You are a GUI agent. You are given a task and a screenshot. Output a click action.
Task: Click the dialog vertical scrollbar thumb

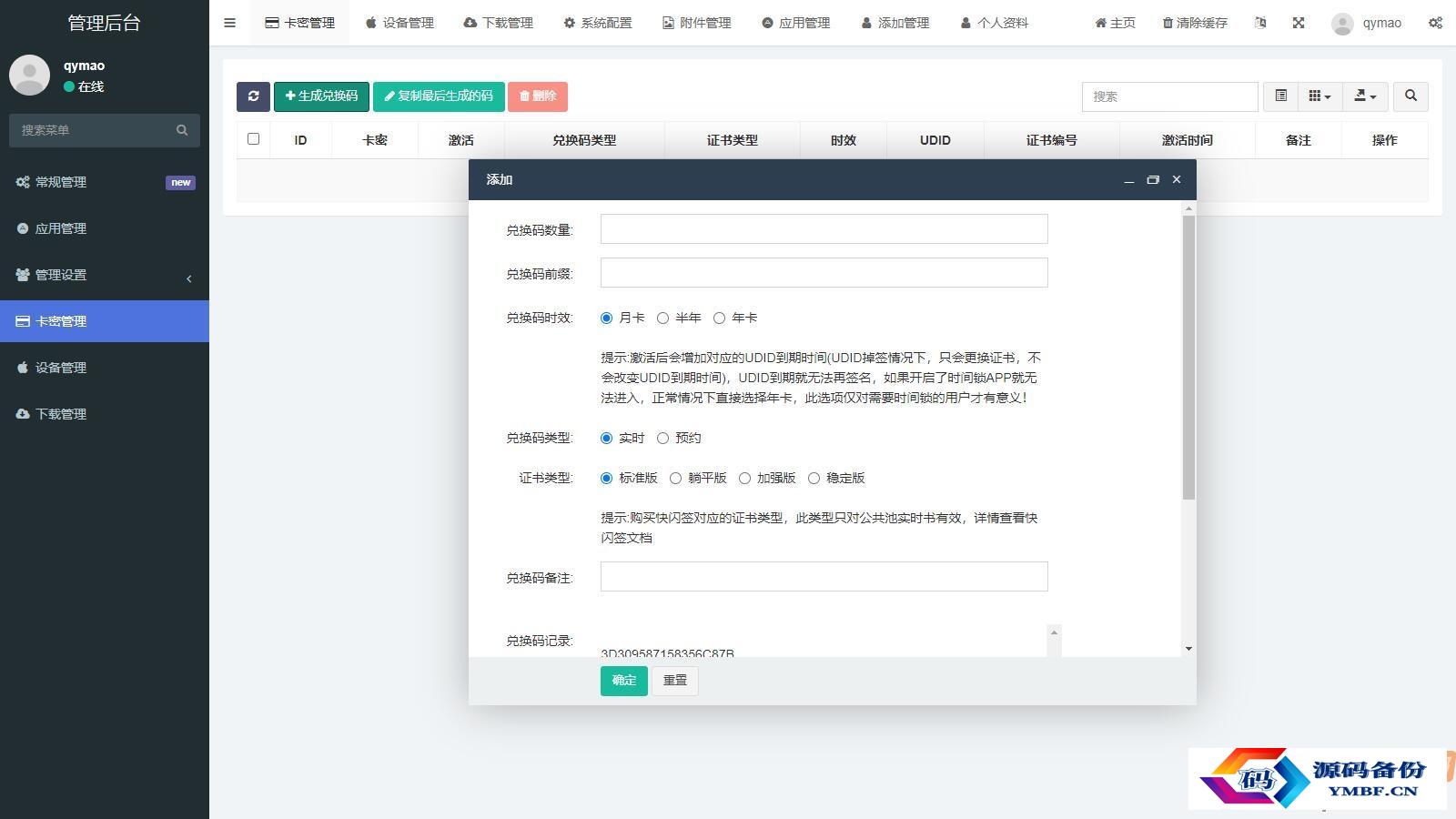(x=1188, y=358)
